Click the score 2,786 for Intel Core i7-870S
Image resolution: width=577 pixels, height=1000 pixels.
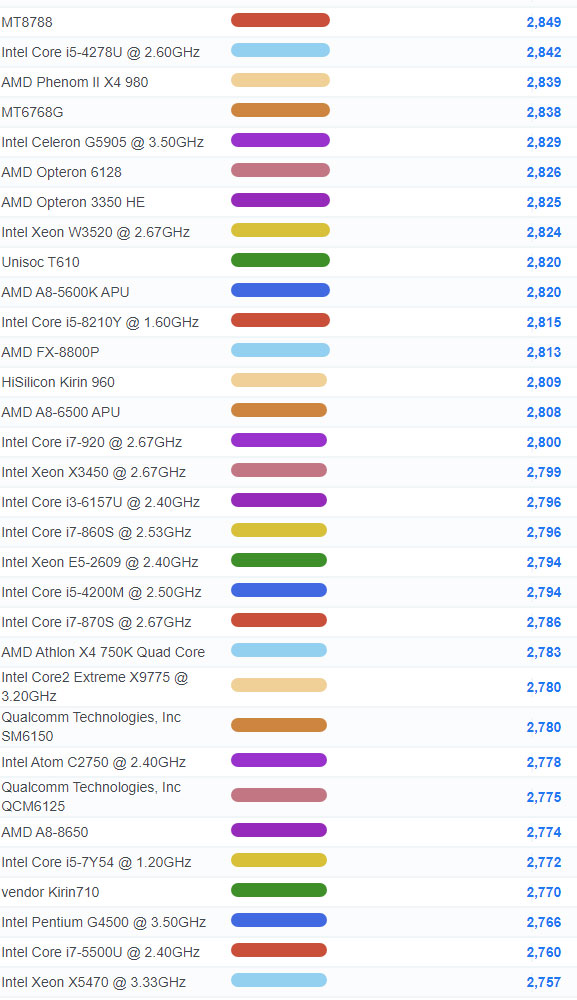click(544, 622)
